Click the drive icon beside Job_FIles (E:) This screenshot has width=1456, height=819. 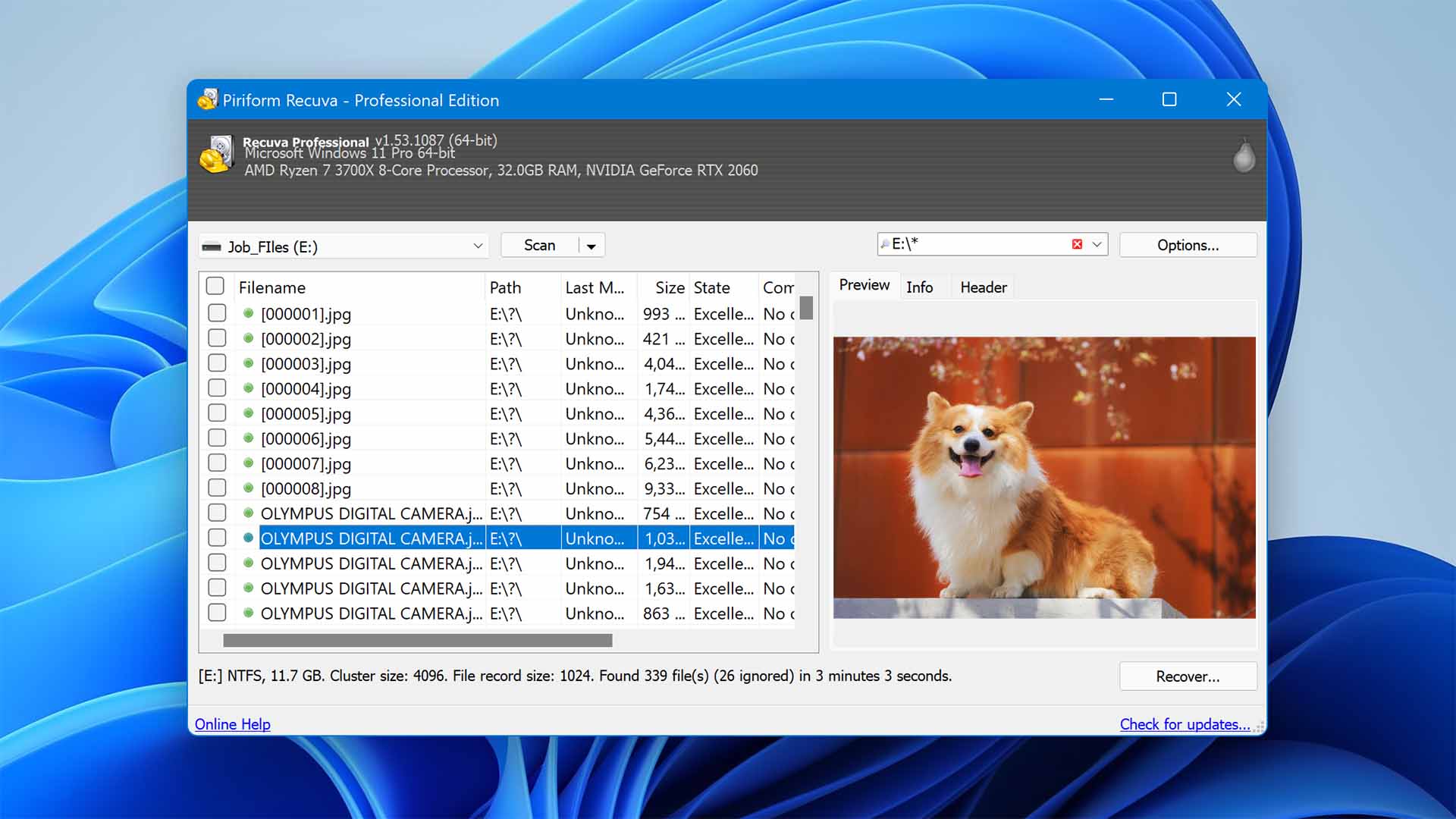tap(212, 247)
